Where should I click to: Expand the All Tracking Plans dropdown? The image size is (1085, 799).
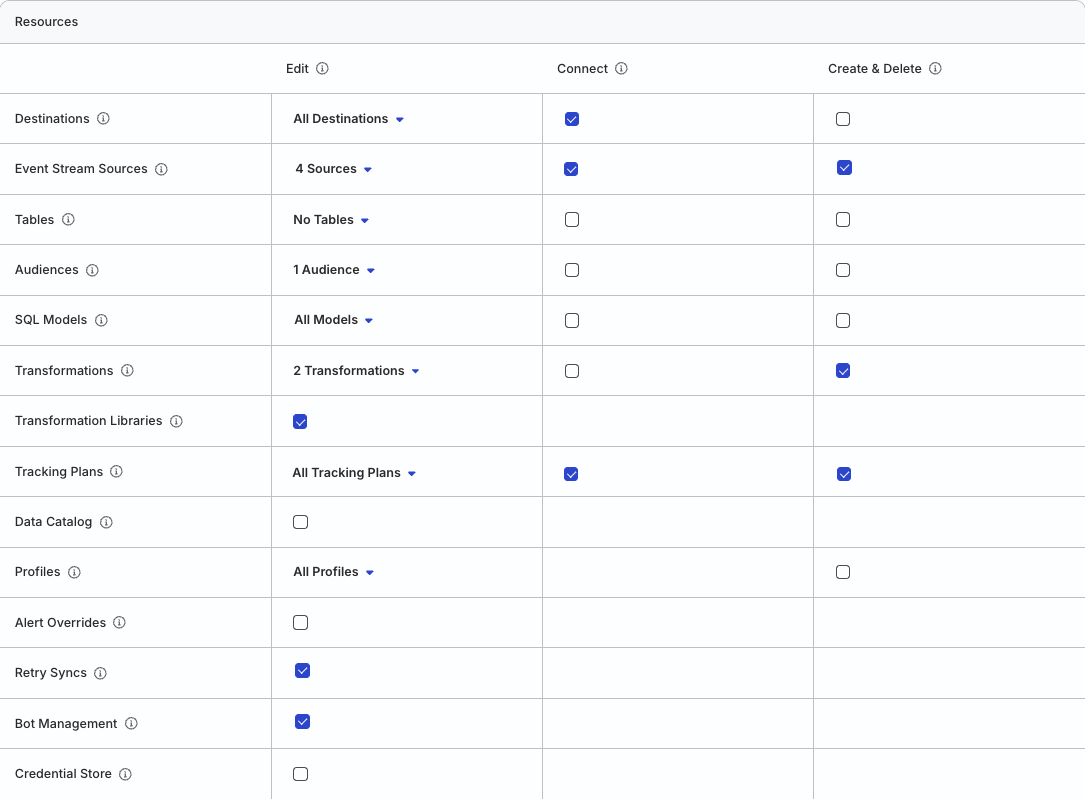(354, 473)
